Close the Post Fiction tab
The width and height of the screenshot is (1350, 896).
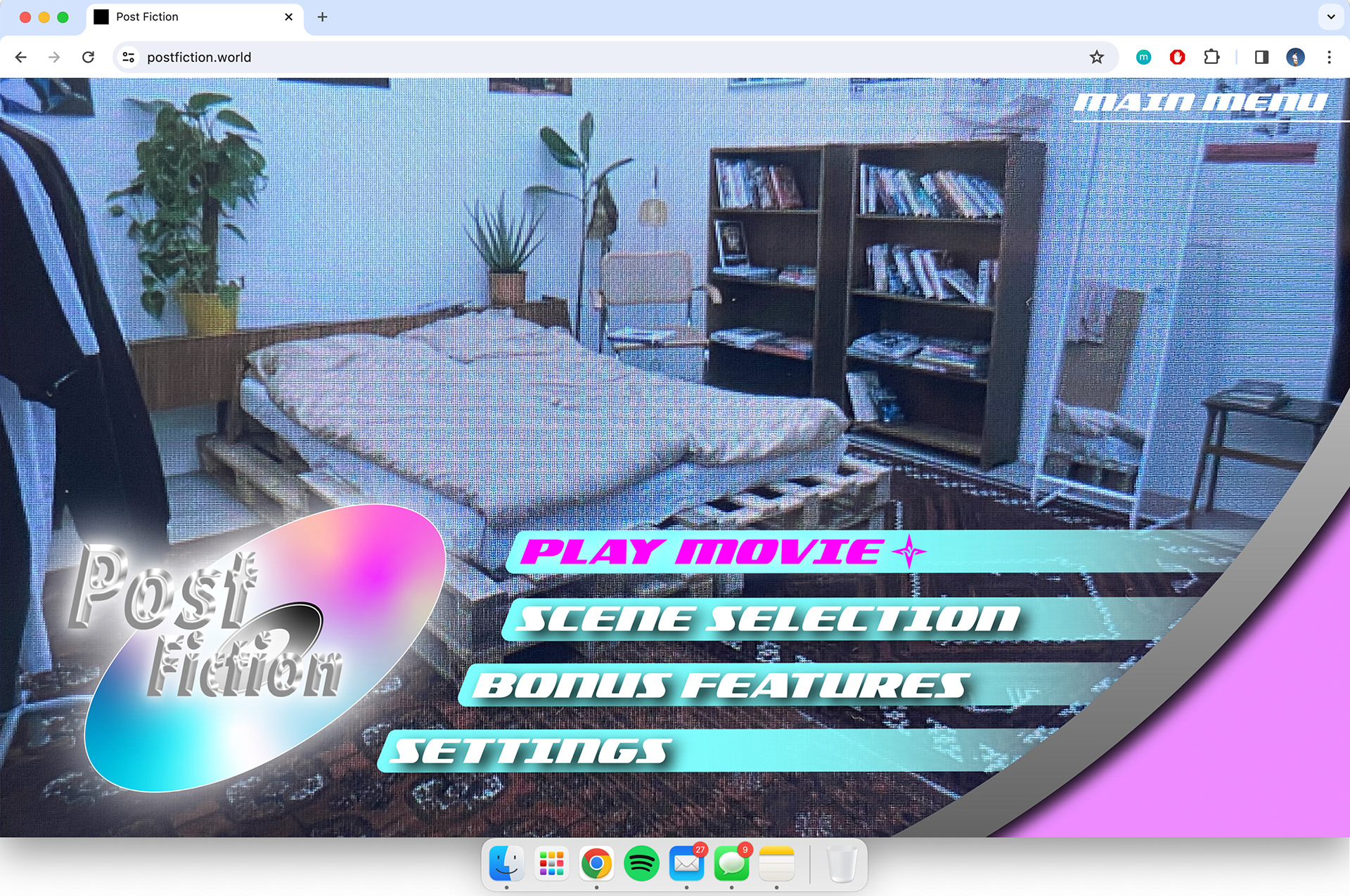pos(288,16)
